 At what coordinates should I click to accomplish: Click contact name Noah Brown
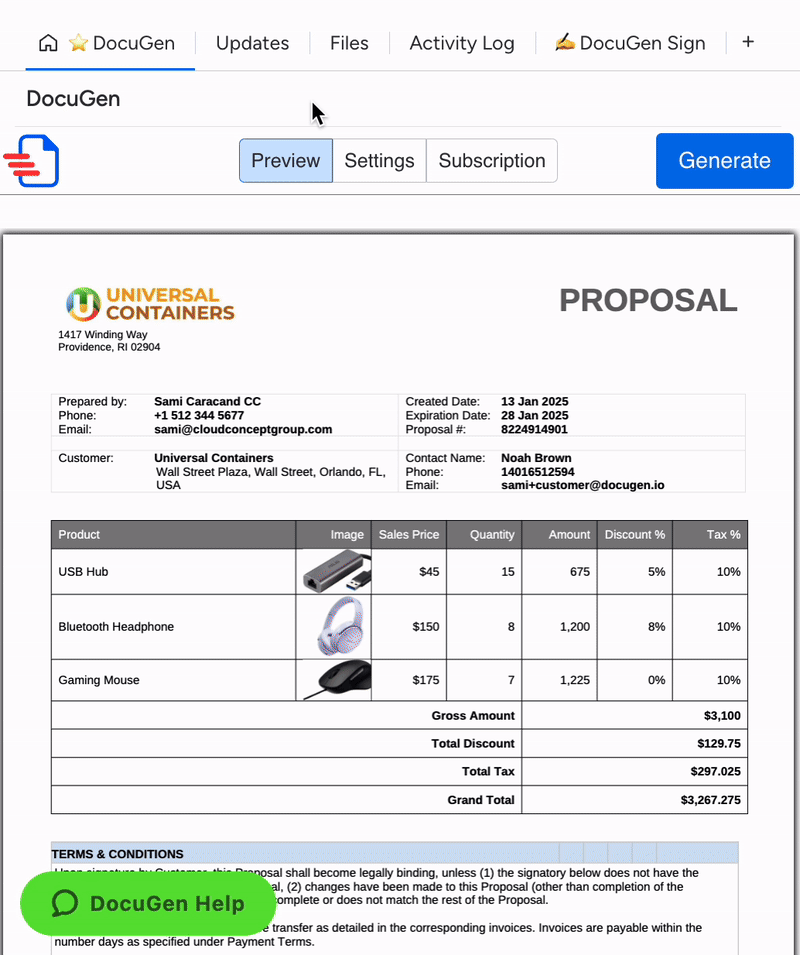(x=536, y=458)
